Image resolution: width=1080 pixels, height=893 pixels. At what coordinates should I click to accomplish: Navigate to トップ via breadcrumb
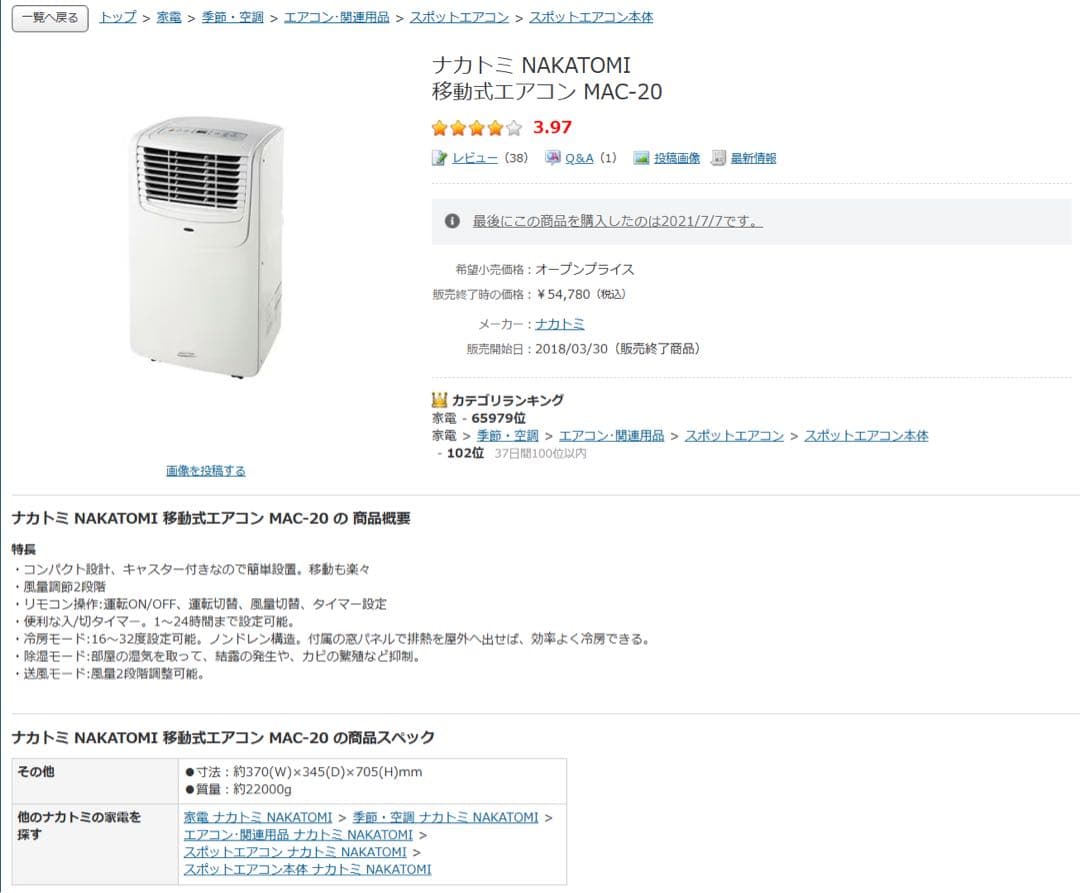click(116, 17)
